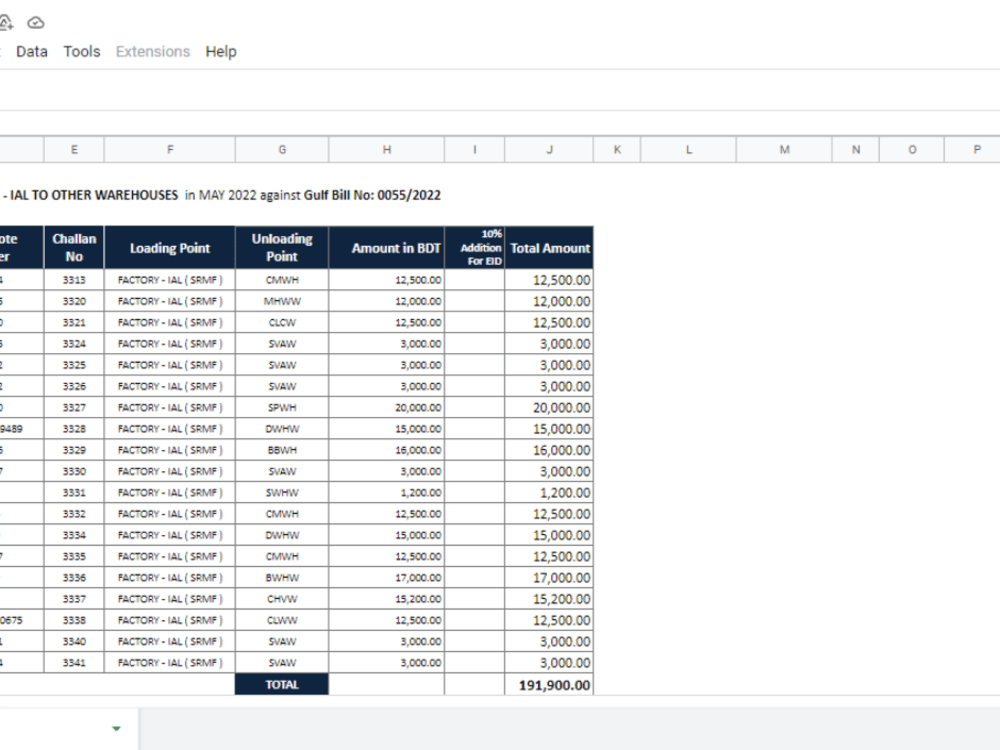Click Loading Point cell in challan 3336 row
The width and height of the screenshot is (1000, 750).
tap(170, 578)
